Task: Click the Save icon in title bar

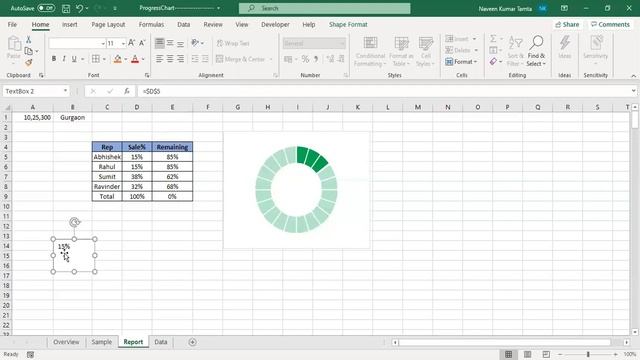Action: [x=66, y=8]
